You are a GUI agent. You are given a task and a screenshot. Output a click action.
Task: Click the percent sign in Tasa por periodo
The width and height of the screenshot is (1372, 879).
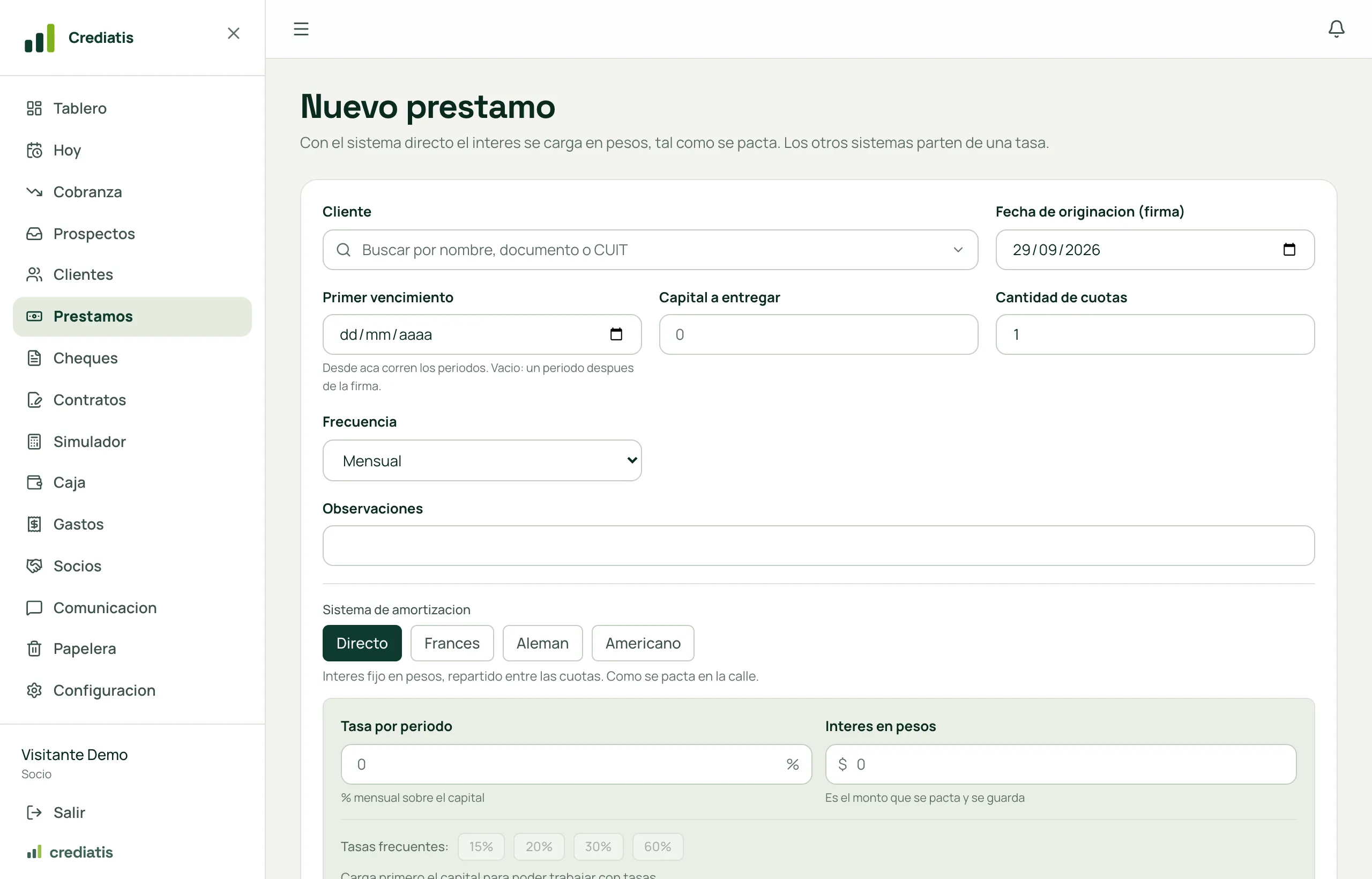pyautogui.click(x=792, y=764)
